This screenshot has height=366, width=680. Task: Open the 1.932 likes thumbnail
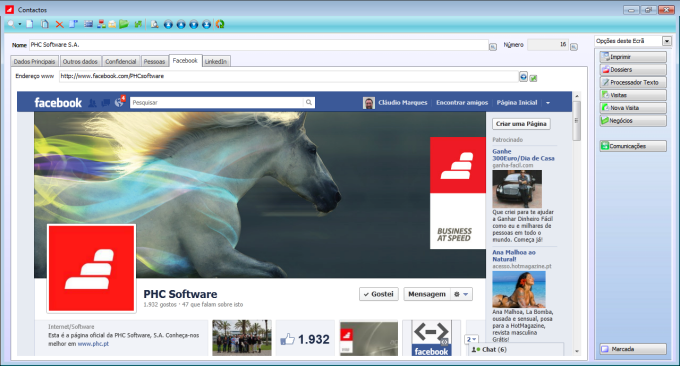305,338
